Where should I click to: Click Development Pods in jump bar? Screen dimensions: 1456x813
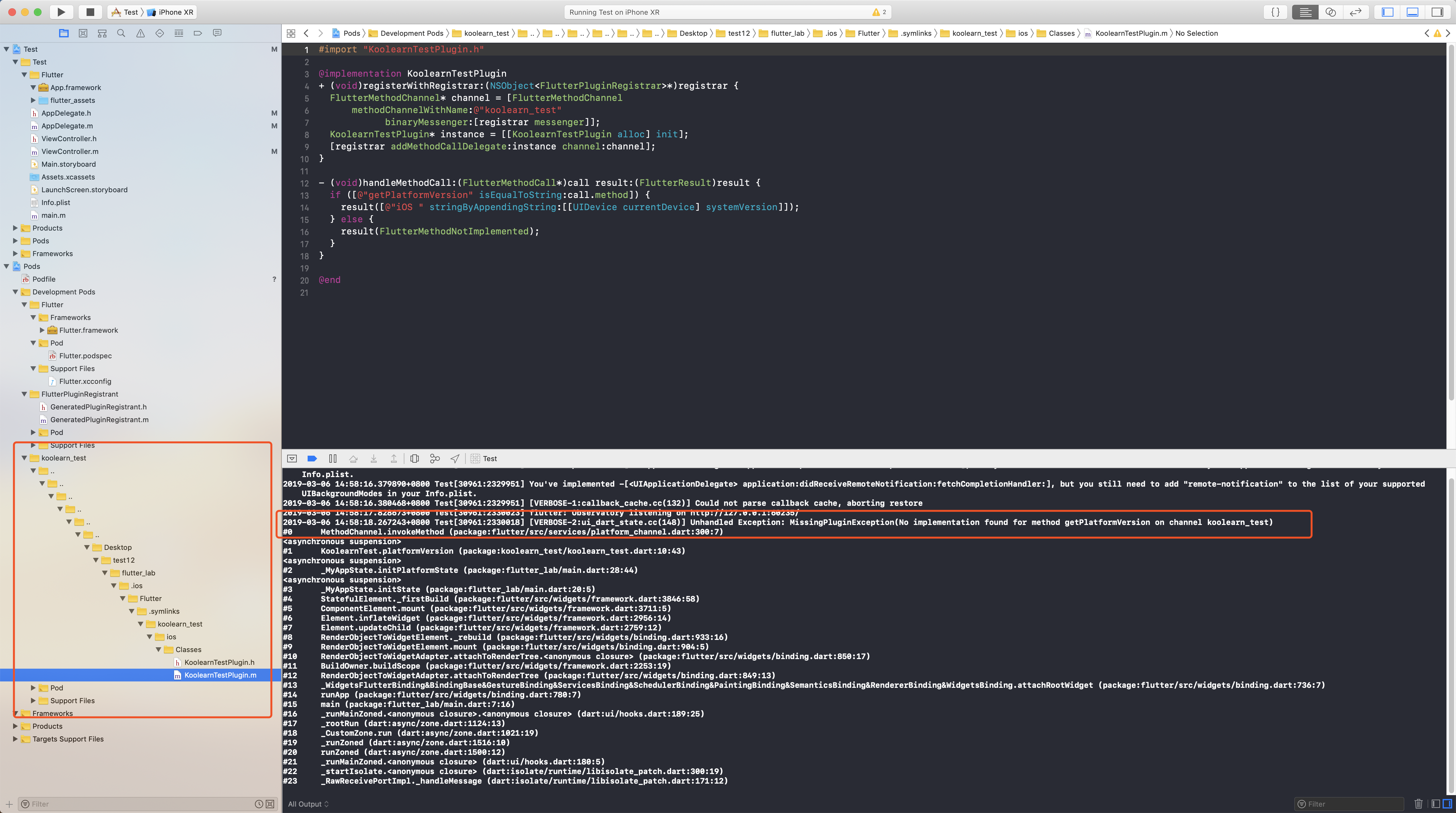tap(406, 33)
